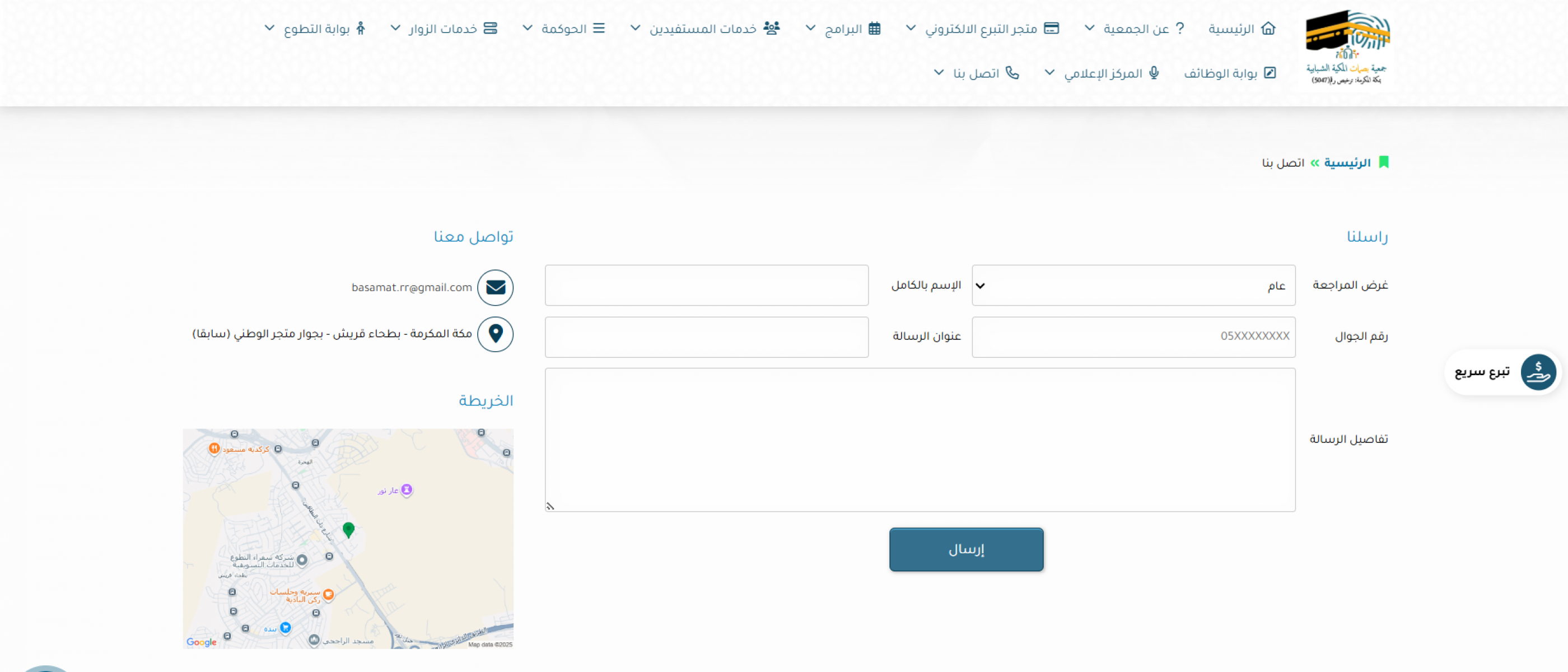Viewport: 1568px width, 672px height.
Task: Click the association logo in the header
Action: (x=1347, y=47)
